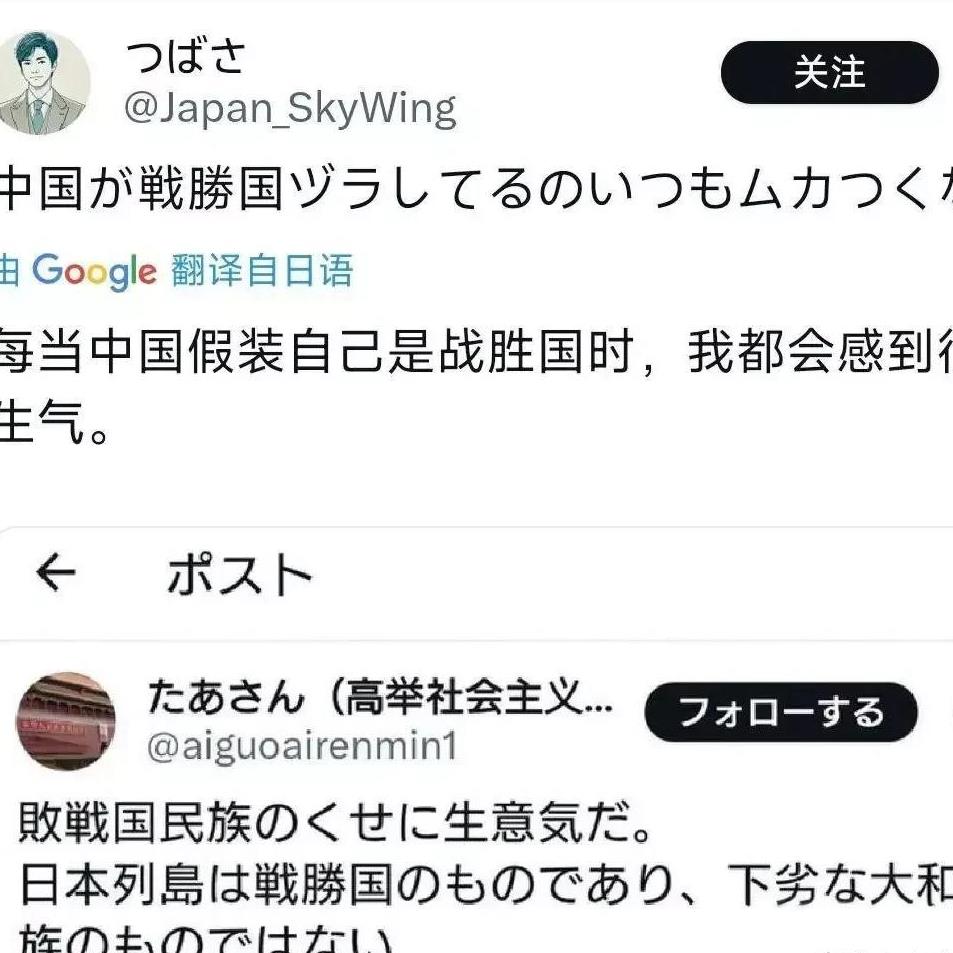Viewport: 953px width, 953px height.
Task: Follow たあさん with フォローする button
Action: 781,712
